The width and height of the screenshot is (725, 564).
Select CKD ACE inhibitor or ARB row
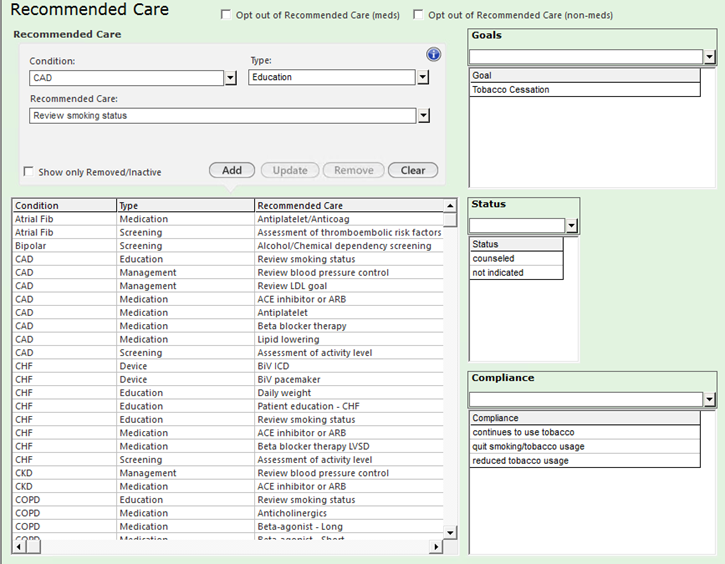tap(228, 487)
